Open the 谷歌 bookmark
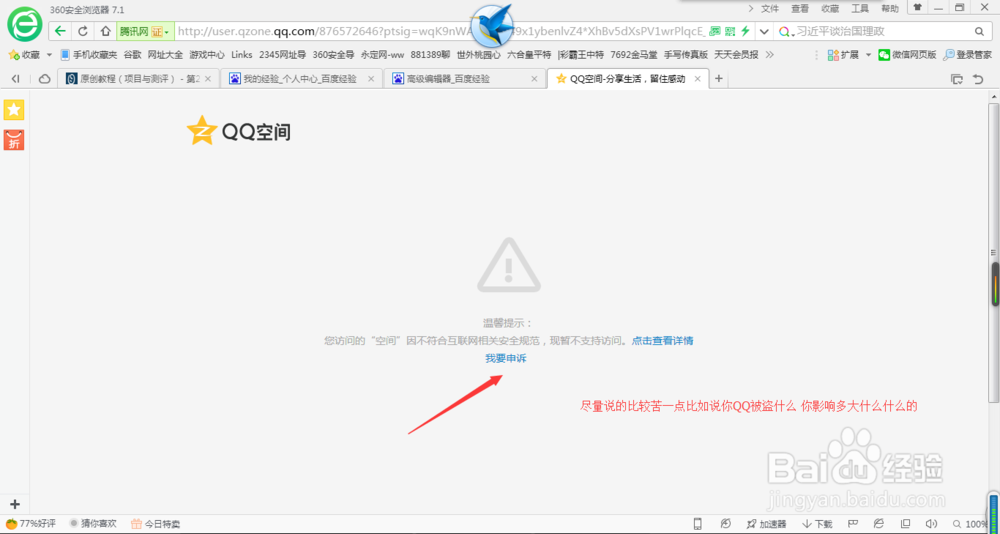Screen dimensions: 1000x534 tap(132, 55)
